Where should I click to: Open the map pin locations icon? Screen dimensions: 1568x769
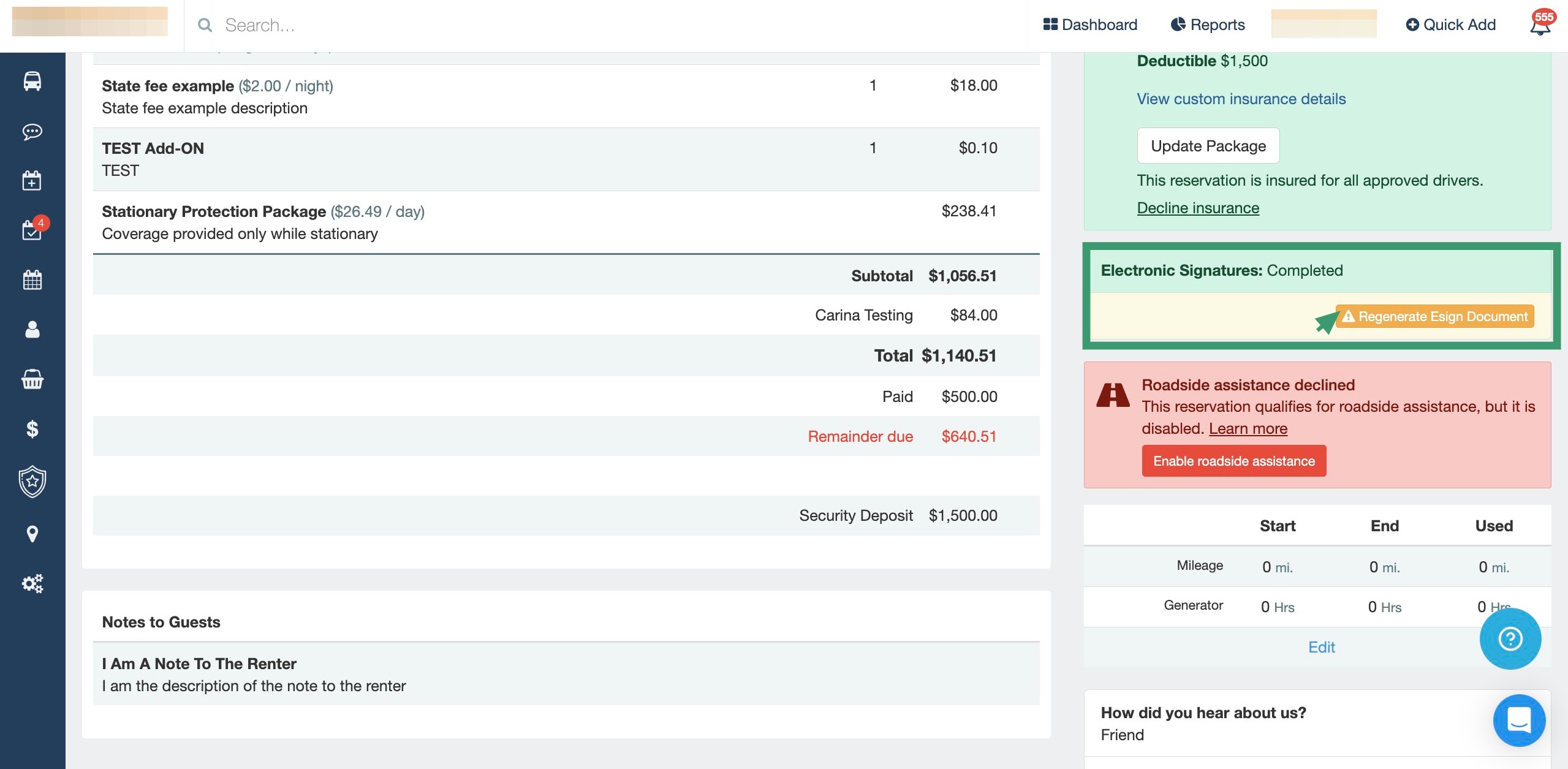(x=32, y=534)
